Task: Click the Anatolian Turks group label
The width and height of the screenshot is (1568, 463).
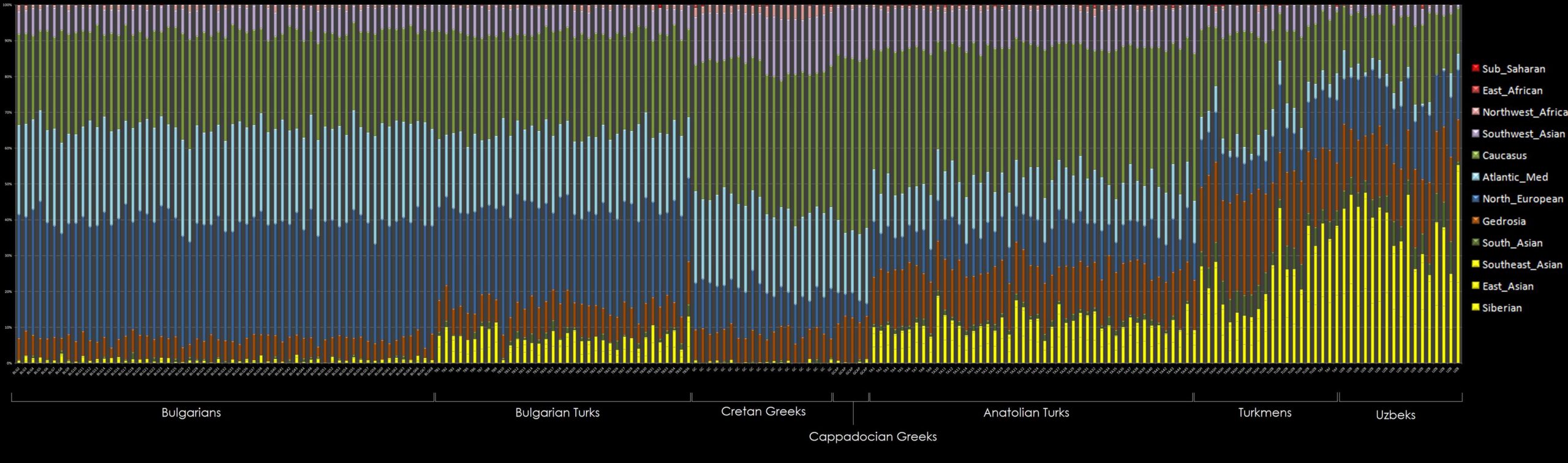Action: pos(1026,413)
